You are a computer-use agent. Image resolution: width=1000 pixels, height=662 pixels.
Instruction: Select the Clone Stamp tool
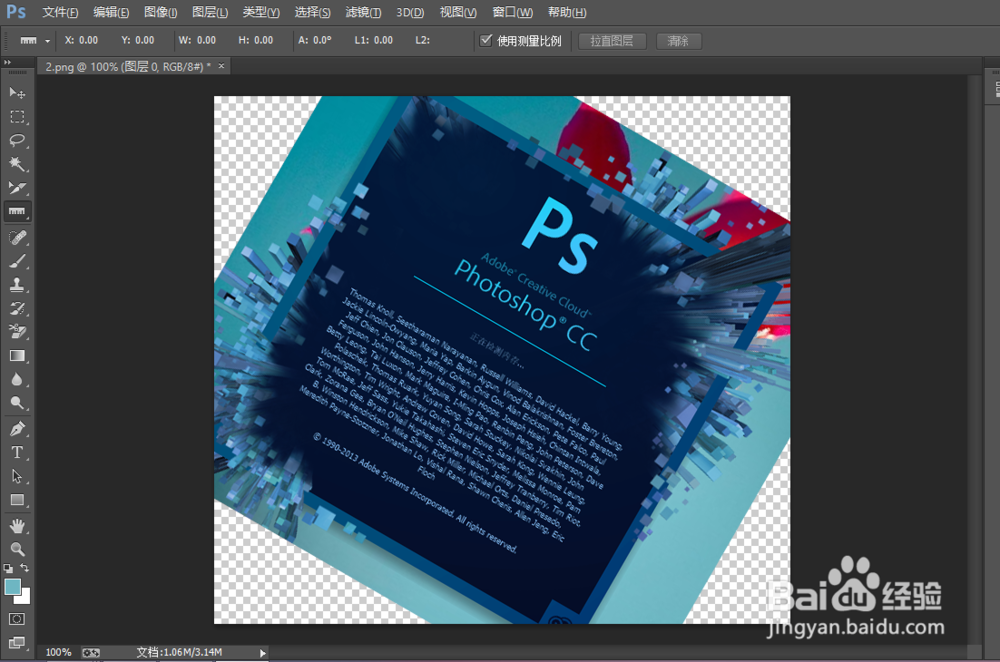(17, 285)
